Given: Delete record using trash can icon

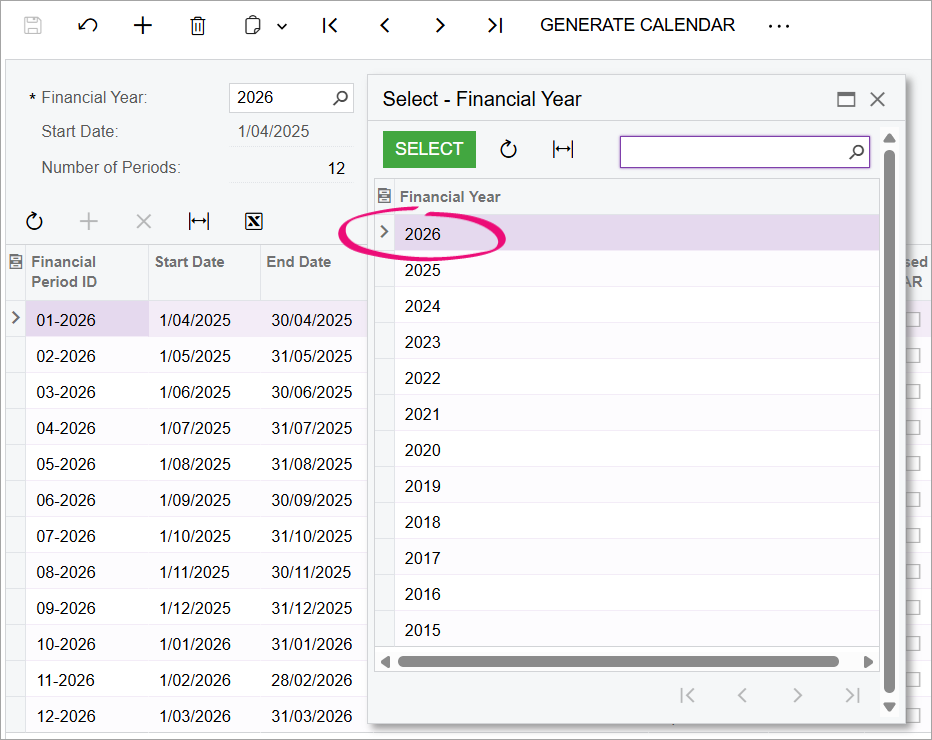Looking at the screenshot, I should tap(198, 26).
